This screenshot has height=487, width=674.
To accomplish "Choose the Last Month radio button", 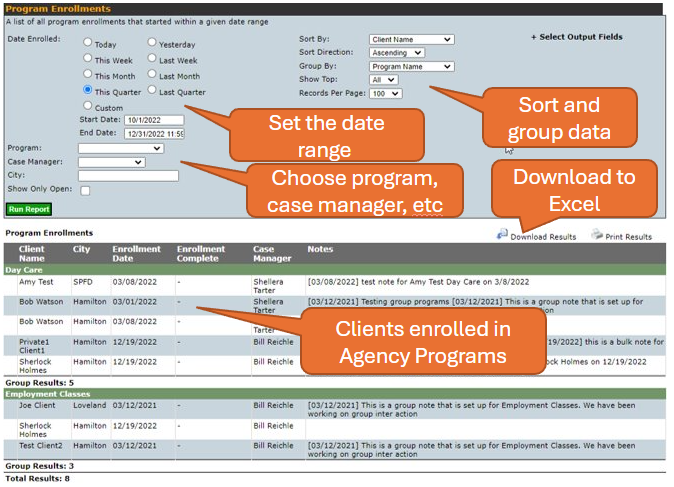I will pyautogui.click(x=152, y=75).
